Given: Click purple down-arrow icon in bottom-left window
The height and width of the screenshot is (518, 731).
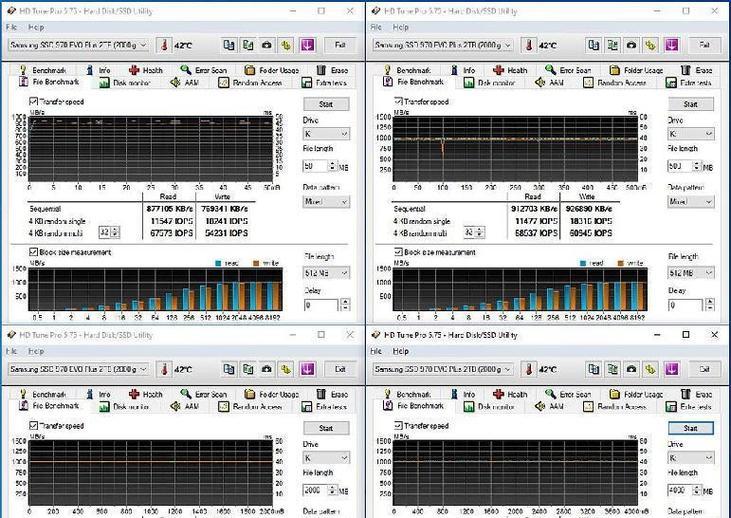Looking at the screenshot, I should [x=307, y=369].
